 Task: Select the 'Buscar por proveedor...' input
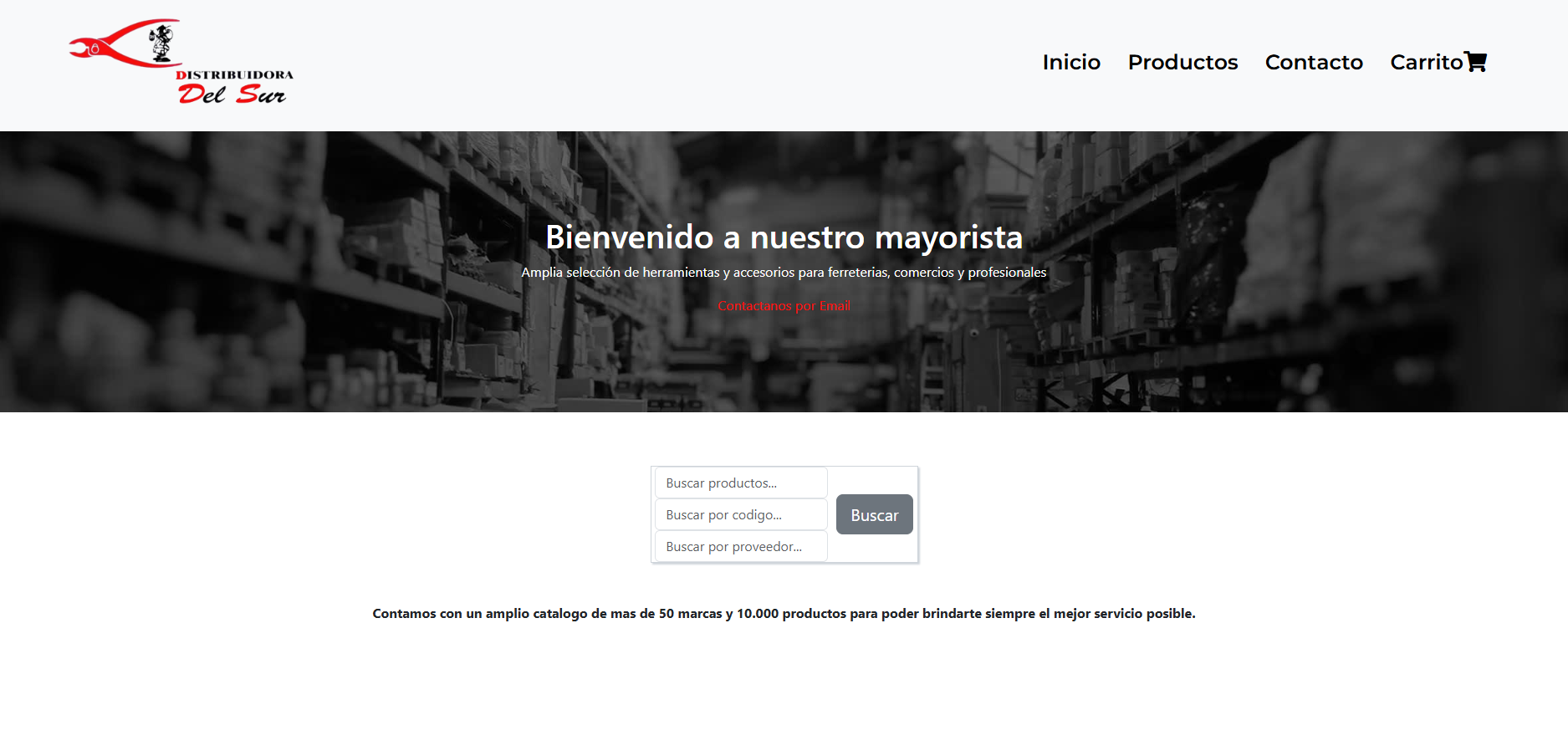(740, 546)
